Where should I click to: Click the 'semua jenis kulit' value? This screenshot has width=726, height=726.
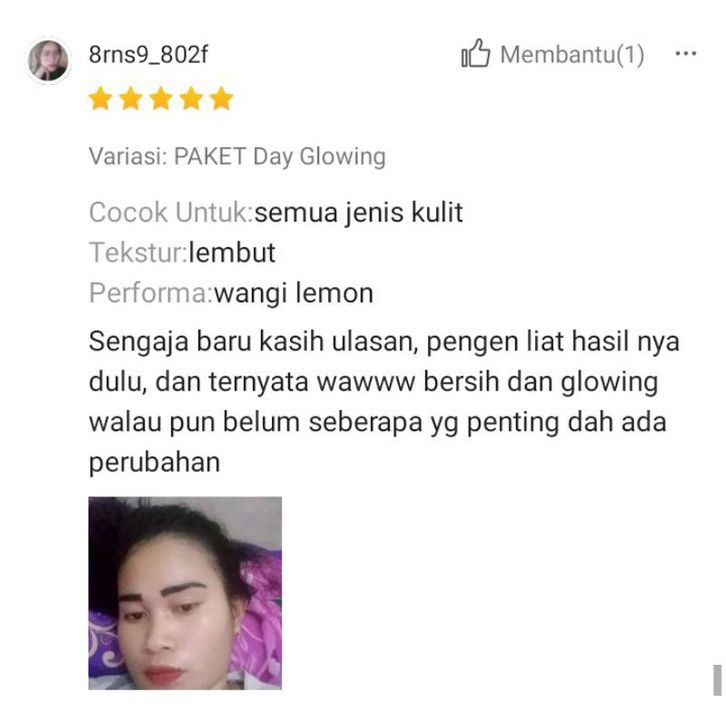(359, 213)
